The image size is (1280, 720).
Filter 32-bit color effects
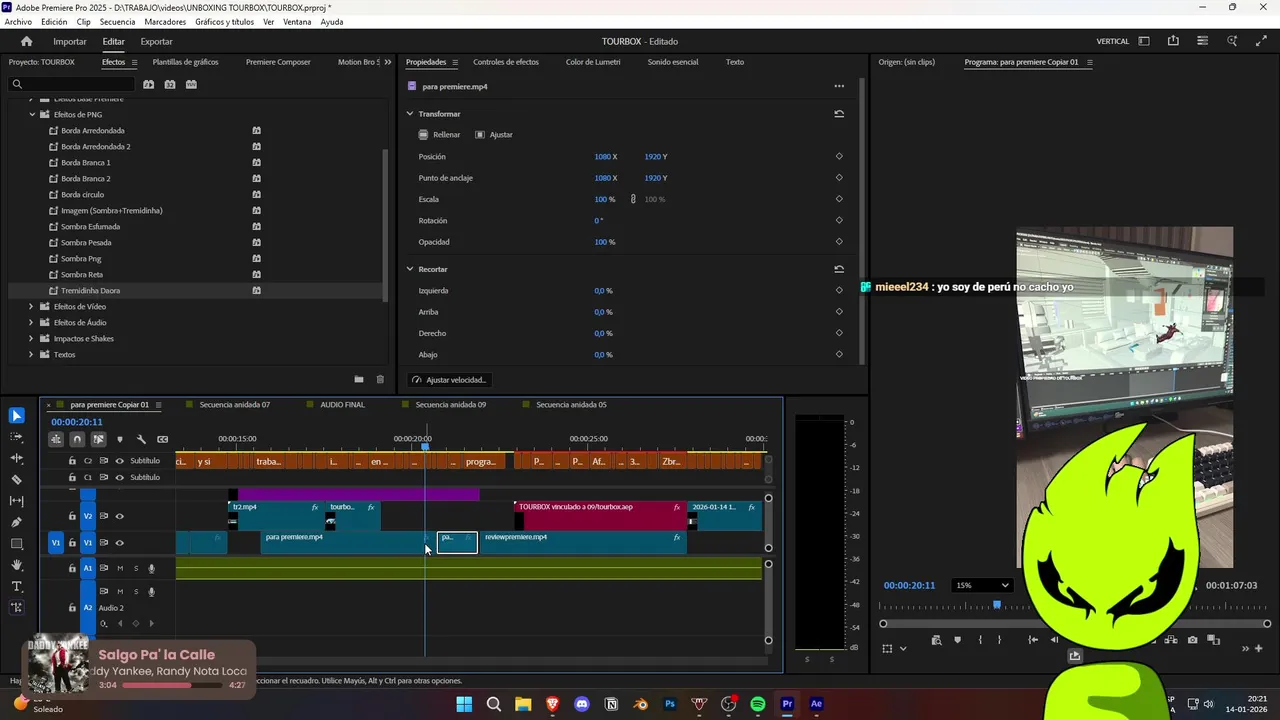[170, 84]
